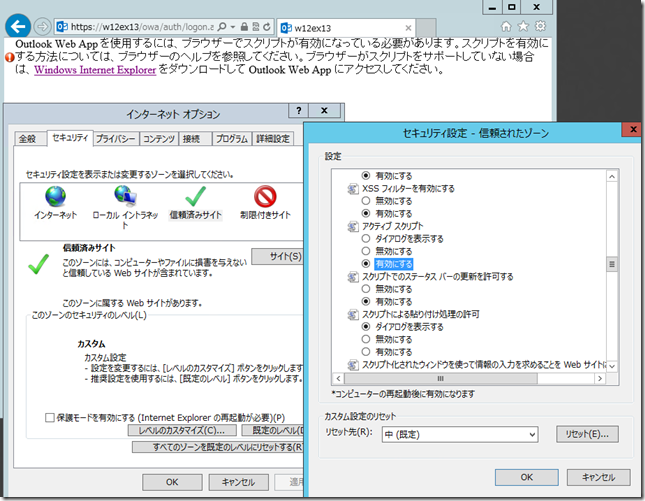Image resolution: width=645 pixels, height=501 pixels.
Task: Set XSS filter to 有効にする
Action: point(366,213)
